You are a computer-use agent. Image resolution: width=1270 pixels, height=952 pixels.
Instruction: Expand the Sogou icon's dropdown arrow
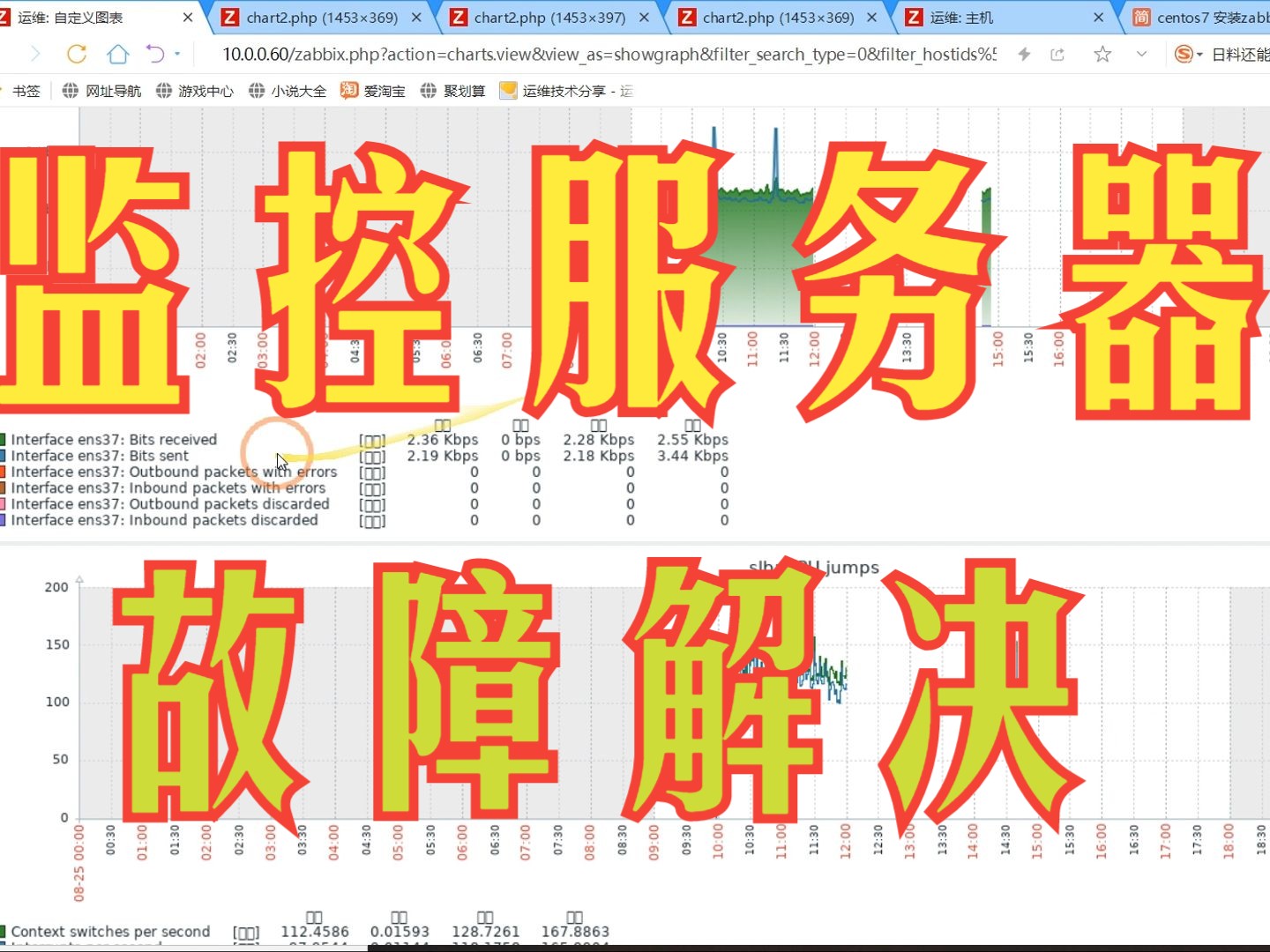click(x=1201, y=54)
